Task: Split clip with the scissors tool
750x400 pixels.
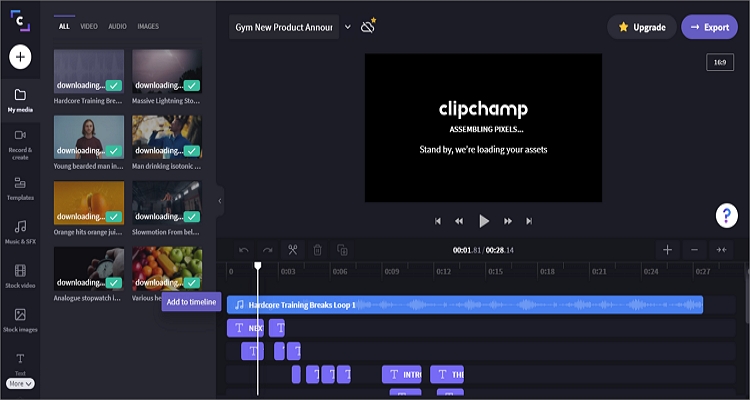Action: [x=293, y=250]
